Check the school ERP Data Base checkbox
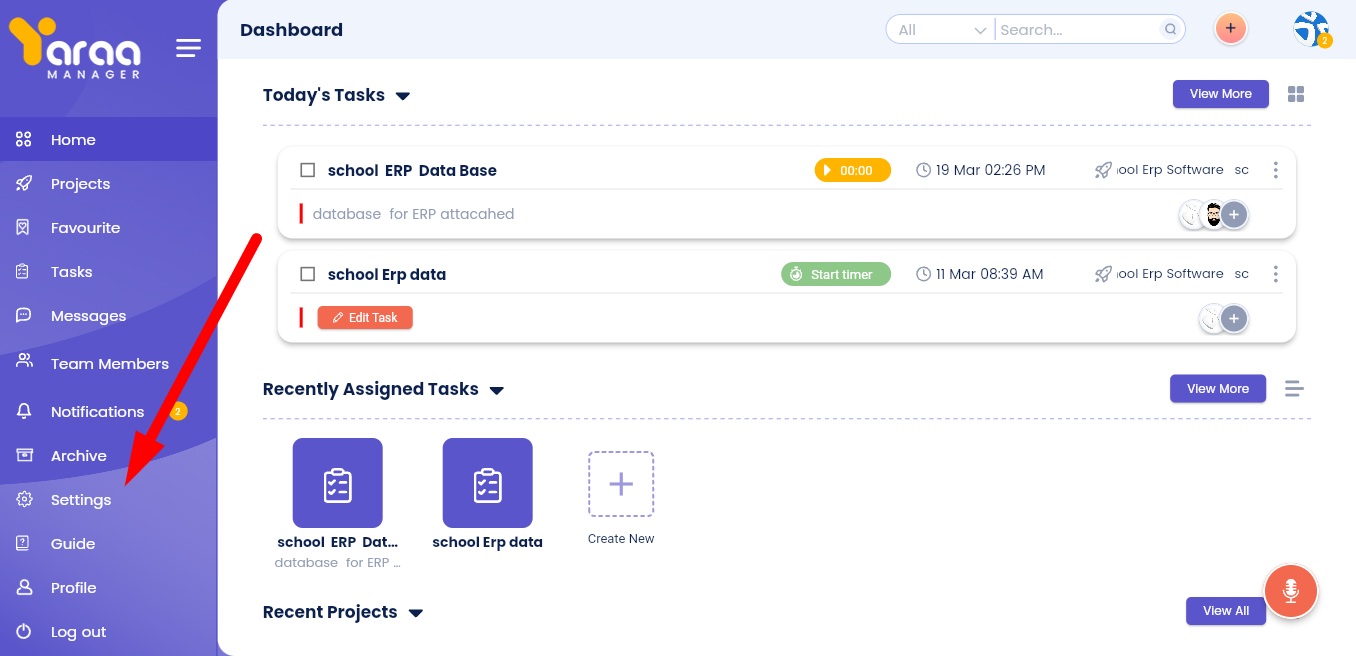The height and width of the screenshot is (656, 1356). [308, 170]
